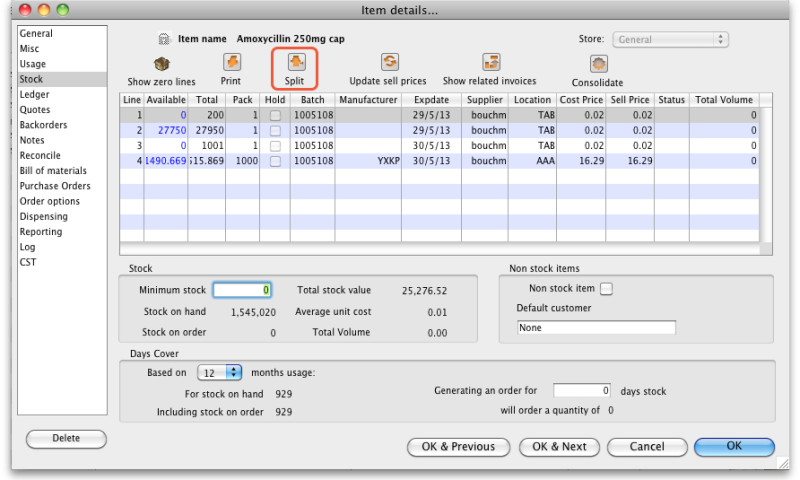Click the Minimum stock input field
Viewport: 800px width, 480px height.
pos(242,290)
